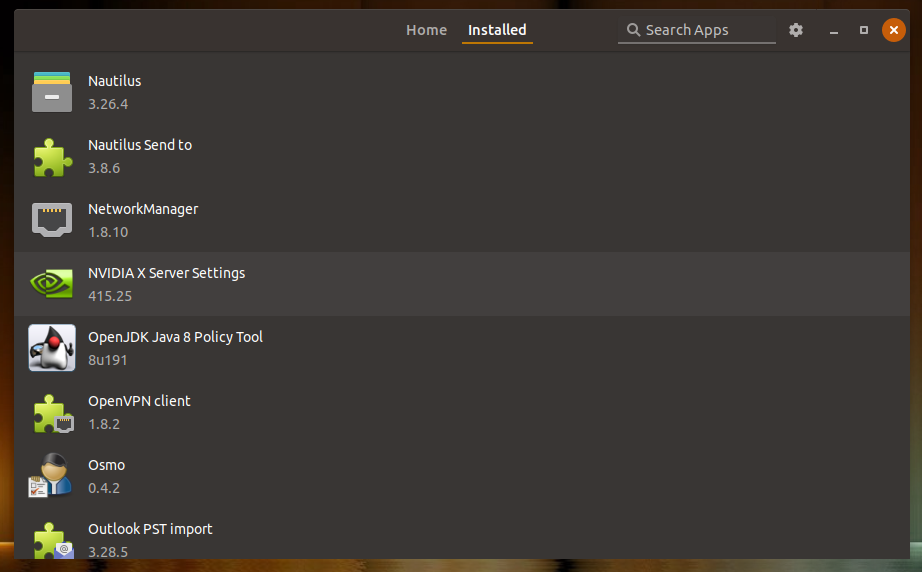The width and height of the screenshot is (922, 572).
Task: Click the Nautilus Send to puzzle icon
Action: [x=52, y=156]
